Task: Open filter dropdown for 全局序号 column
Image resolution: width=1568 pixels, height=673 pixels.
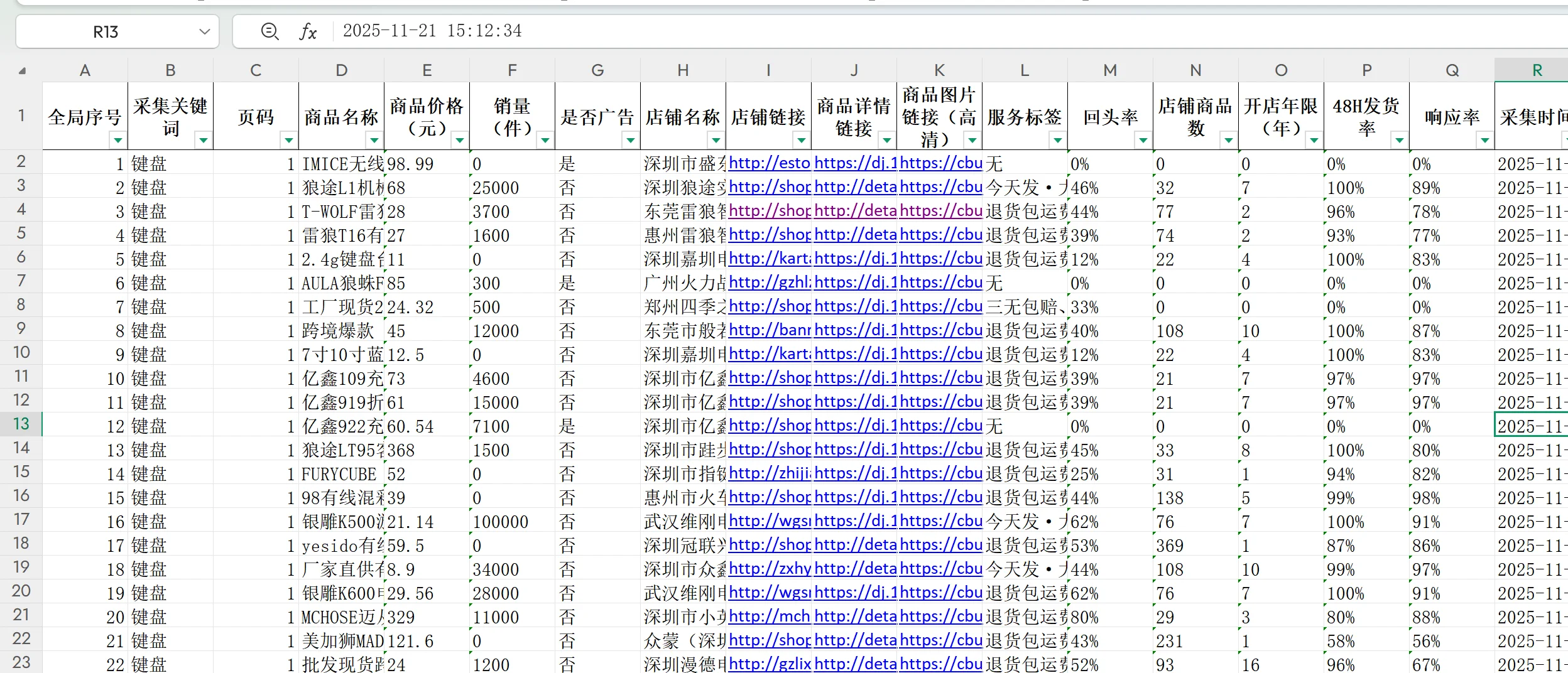Action: tap(117, 140)
